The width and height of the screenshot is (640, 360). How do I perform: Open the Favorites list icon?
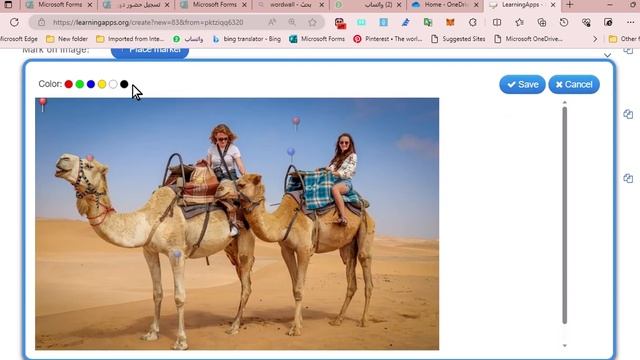coord(519,22)
